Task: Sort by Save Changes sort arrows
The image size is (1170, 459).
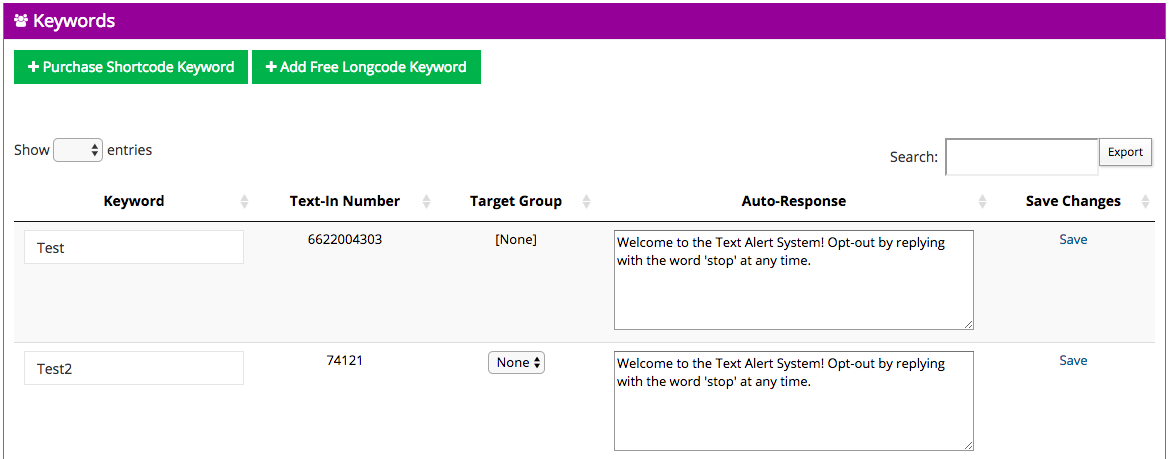Action: pyautogui.click(x=1144, y=202)
